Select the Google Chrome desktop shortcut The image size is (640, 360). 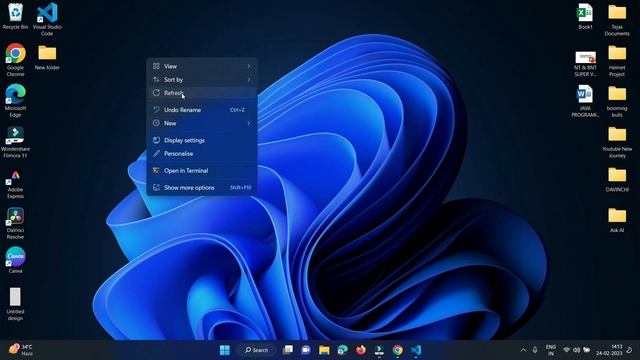[15, 60]
